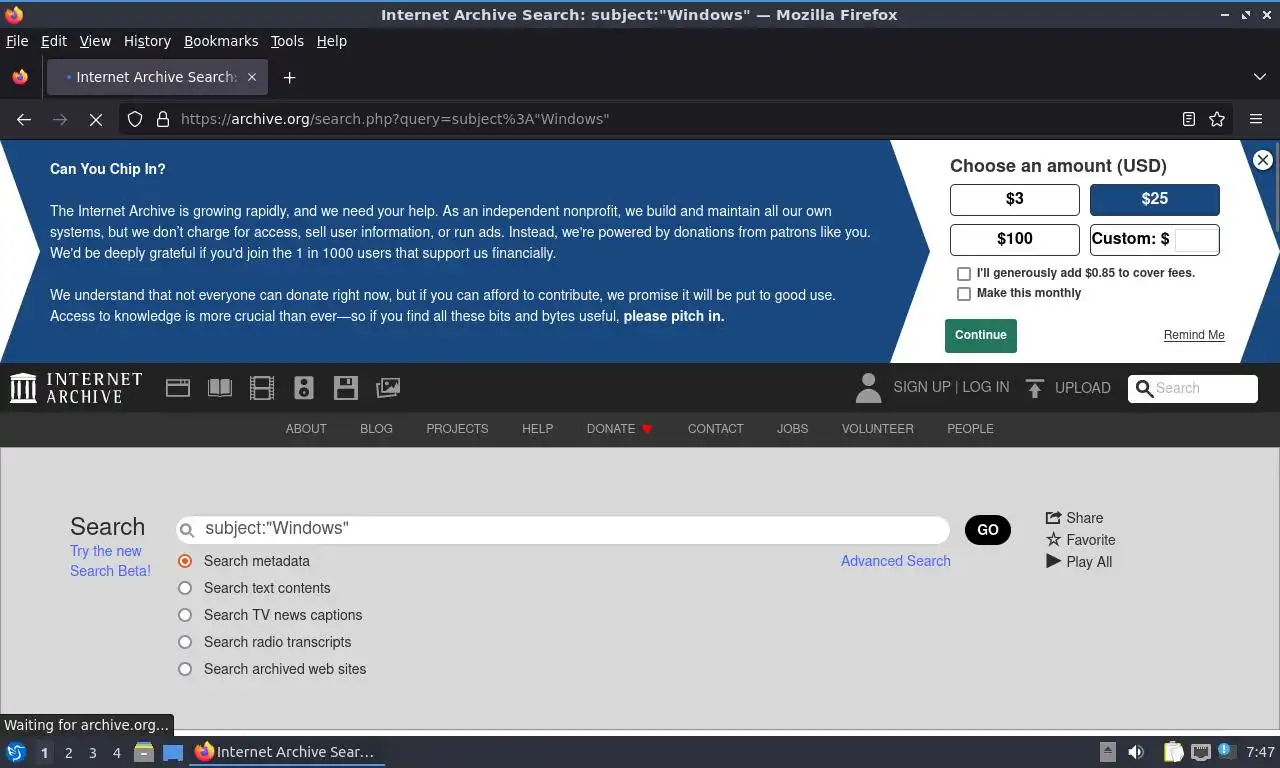Open the Firefox hamburger application menu
1280x768 pixels.
click(1256, 119)
